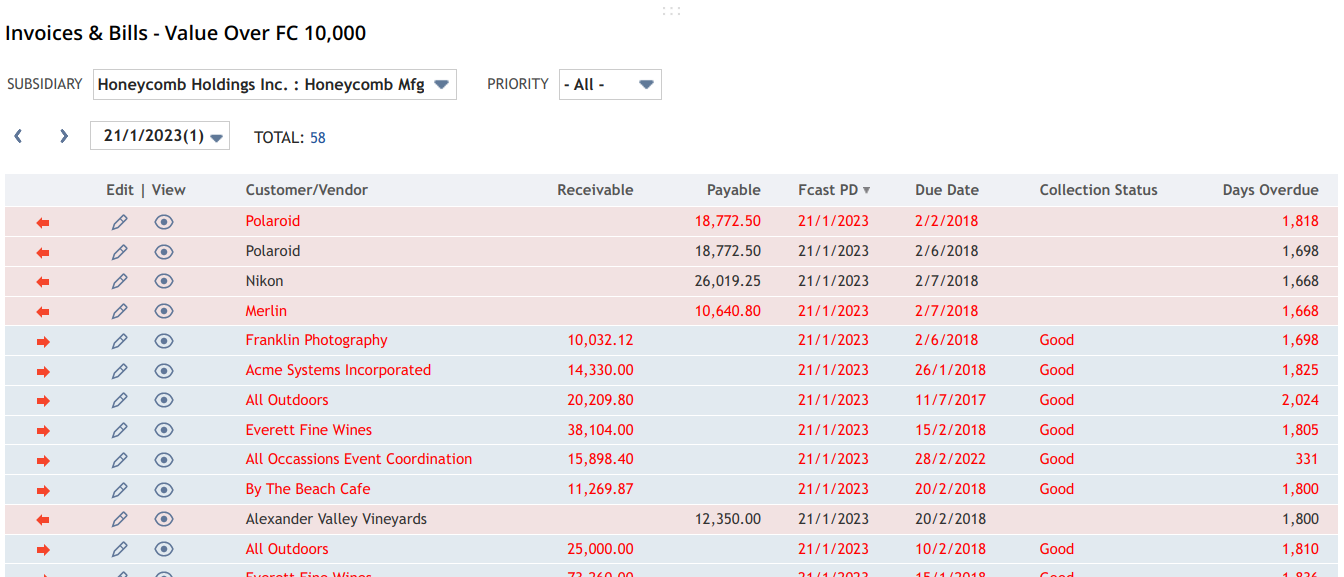
Task: Open the Subsidiary dropdown
Action: [x=275, y=85]
